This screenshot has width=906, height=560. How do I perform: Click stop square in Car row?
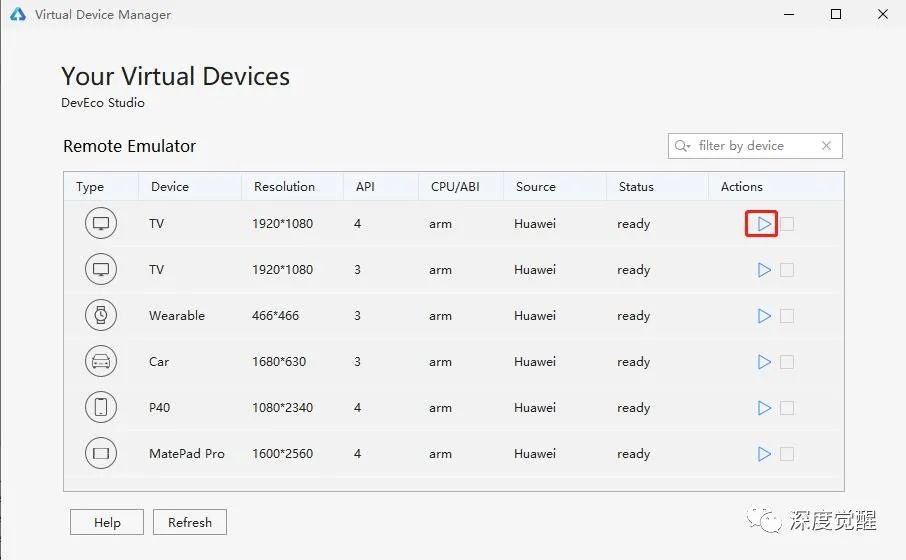click(787, 362)
